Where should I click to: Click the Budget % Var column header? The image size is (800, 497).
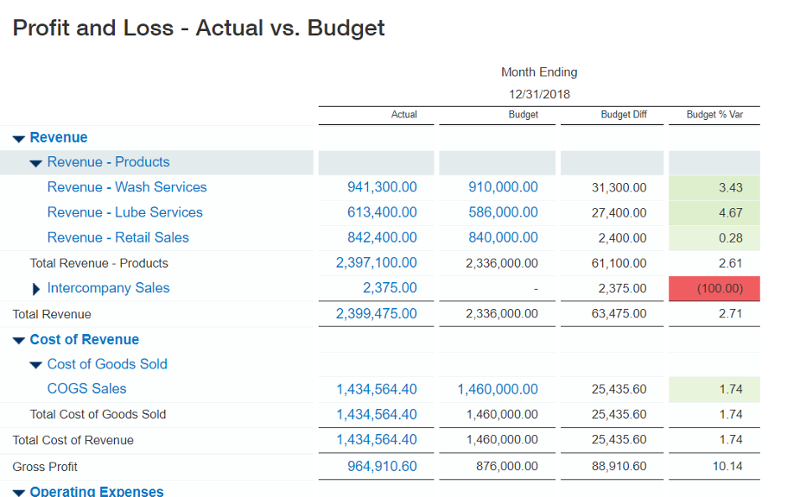click(714, 115)
